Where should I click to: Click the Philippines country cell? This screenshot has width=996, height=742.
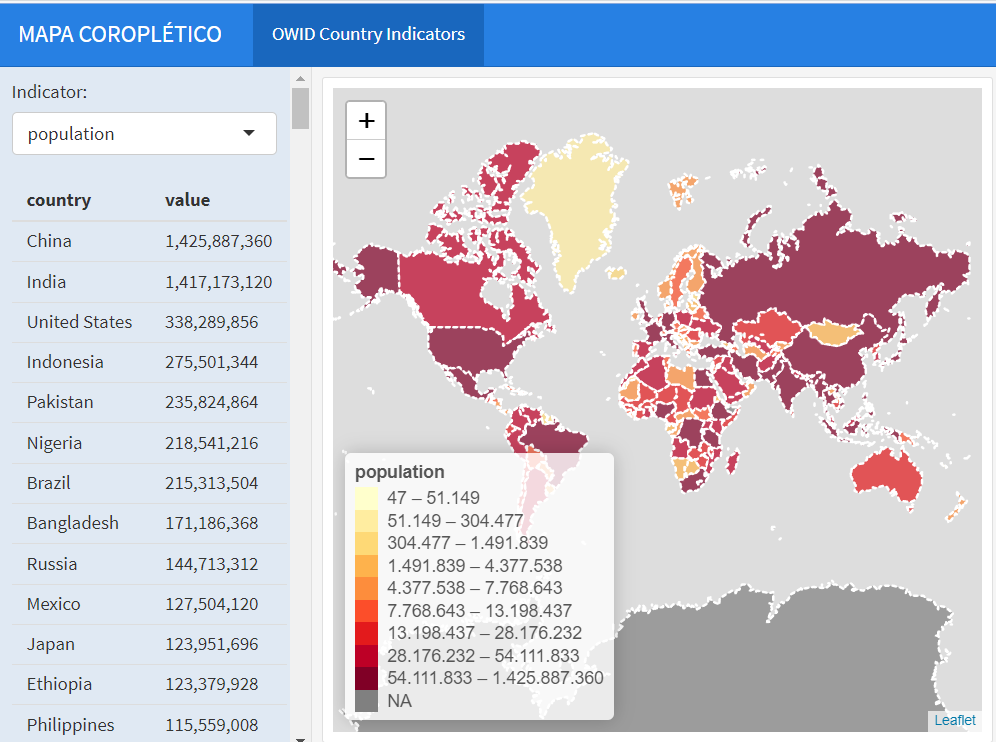tap(71, 725)
